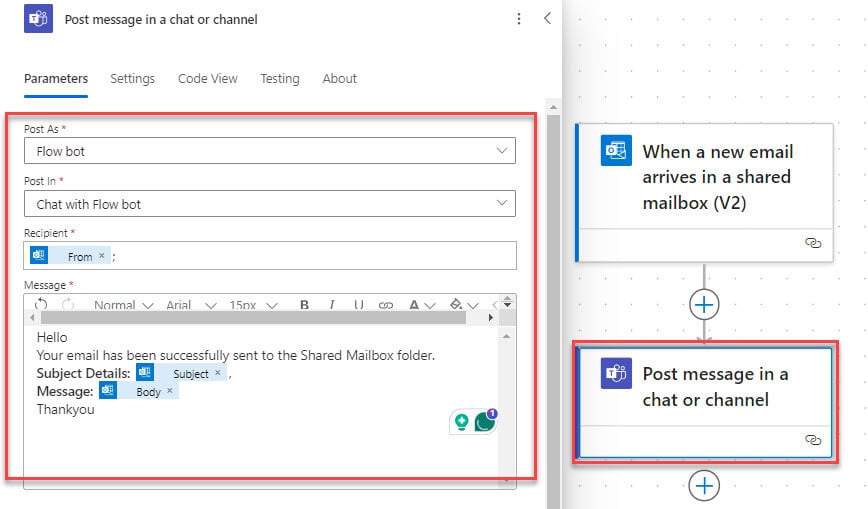Add a new step below Post message
868x509 pixels.
point(704,486)
